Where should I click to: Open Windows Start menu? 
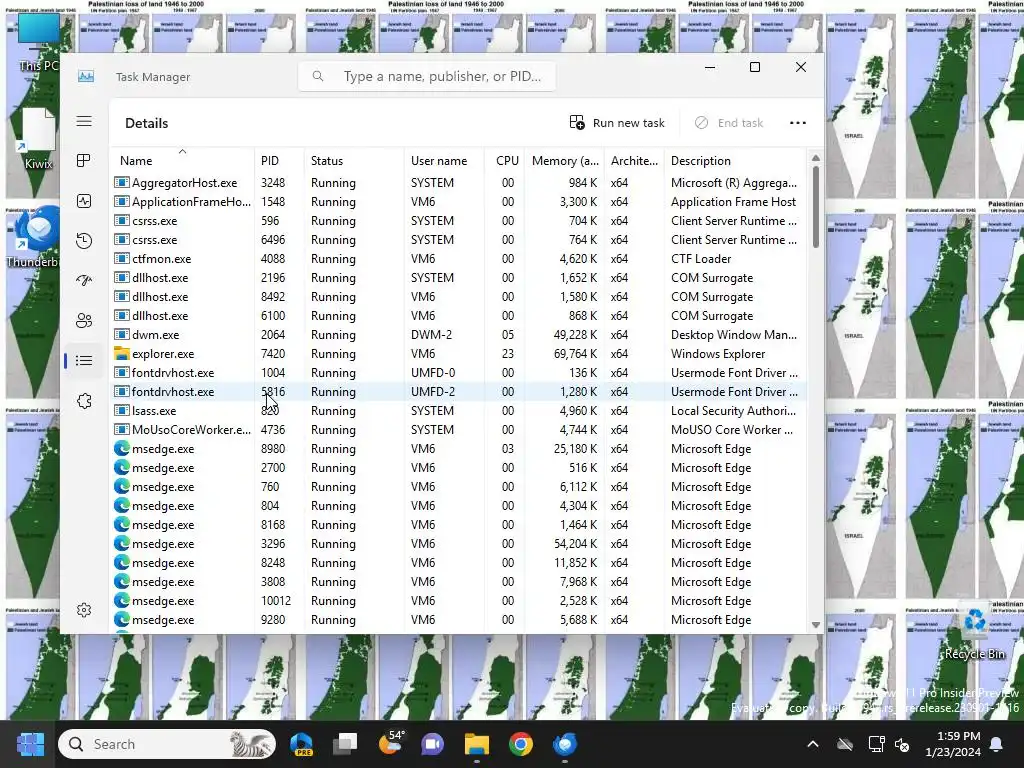click(x=30, y=744)
